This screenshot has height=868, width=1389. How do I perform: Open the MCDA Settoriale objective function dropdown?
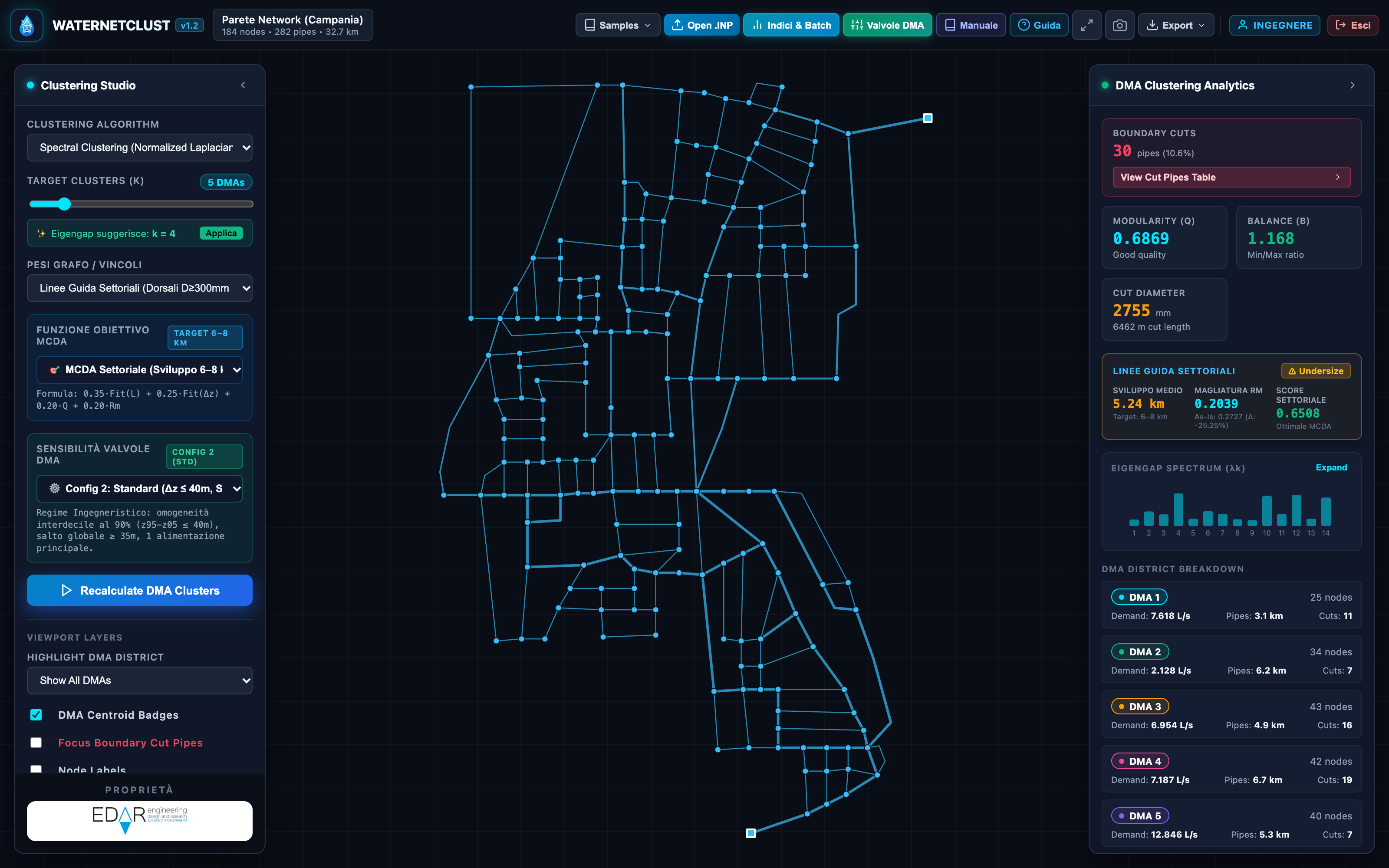click(139, 370)
